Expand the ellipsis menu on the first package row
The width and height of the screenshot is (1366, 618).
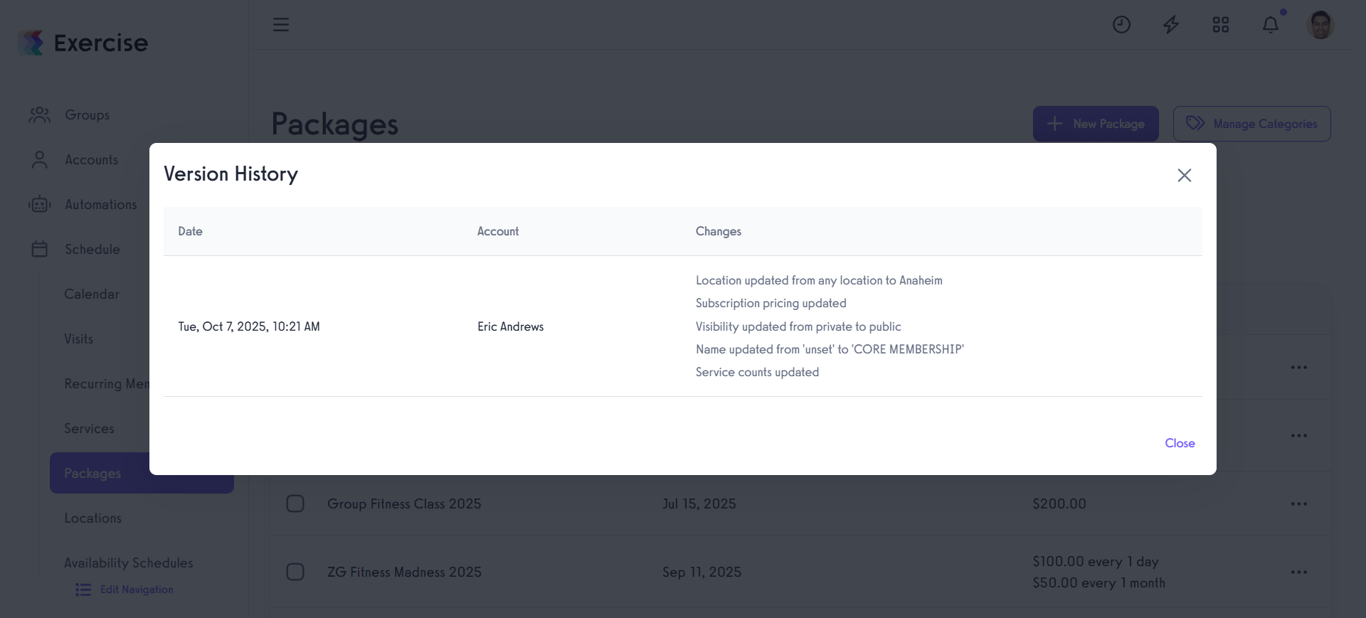pos(1298,366)
